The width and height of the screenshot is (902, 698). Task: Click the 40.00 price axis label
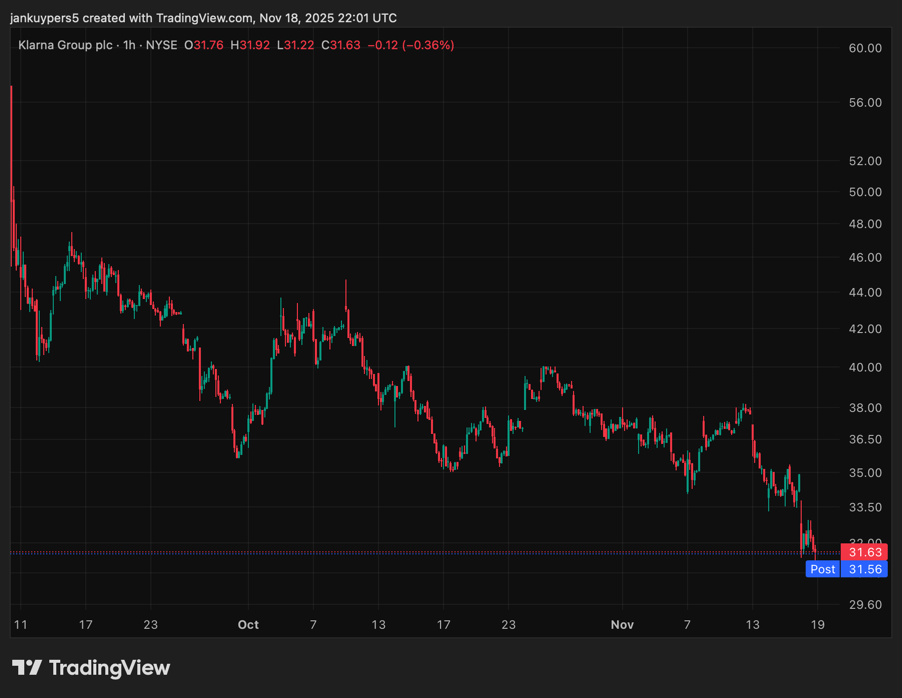click(865, 367)
